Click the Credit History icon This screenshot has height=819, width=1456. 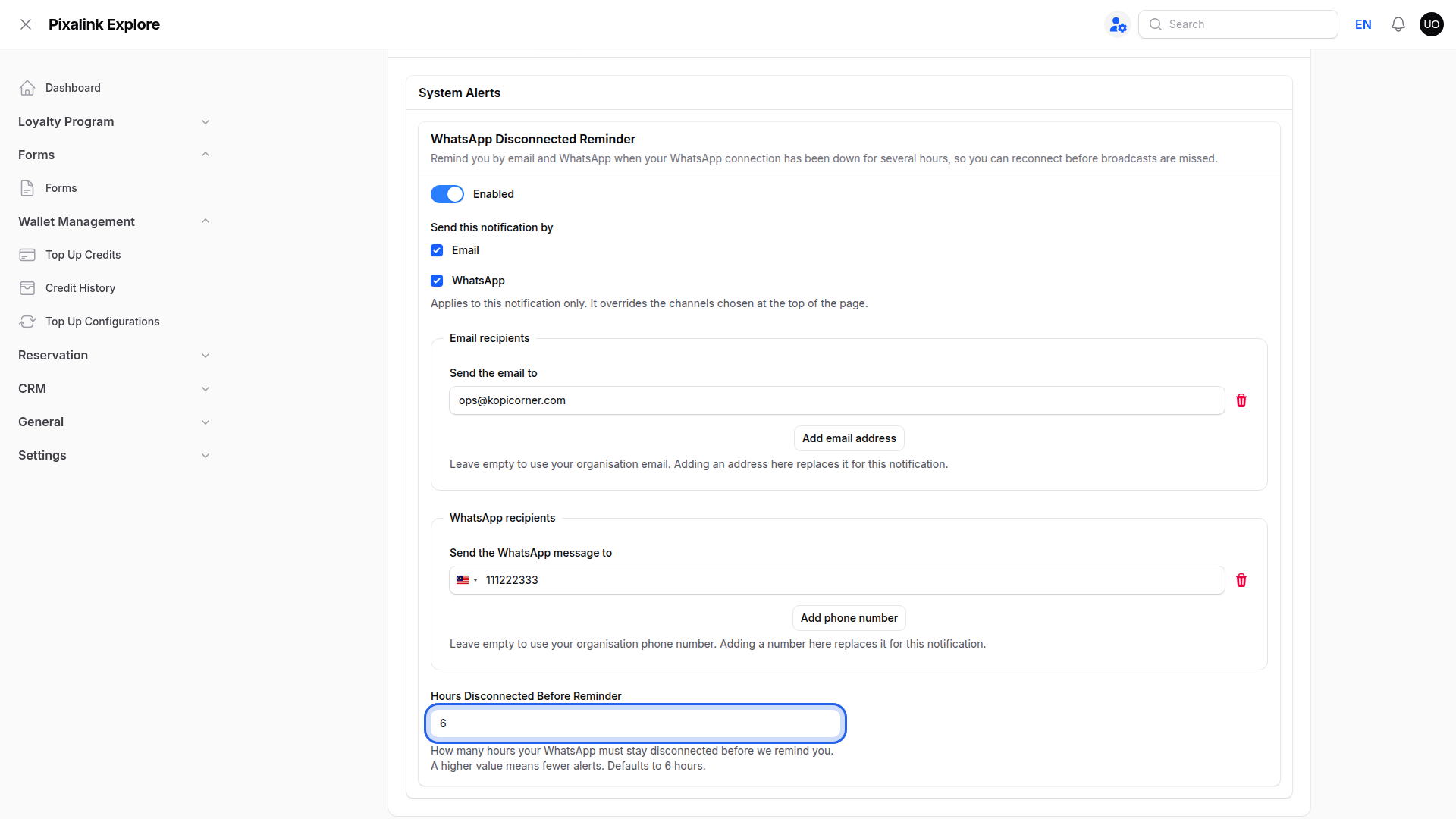pos(27,288)
